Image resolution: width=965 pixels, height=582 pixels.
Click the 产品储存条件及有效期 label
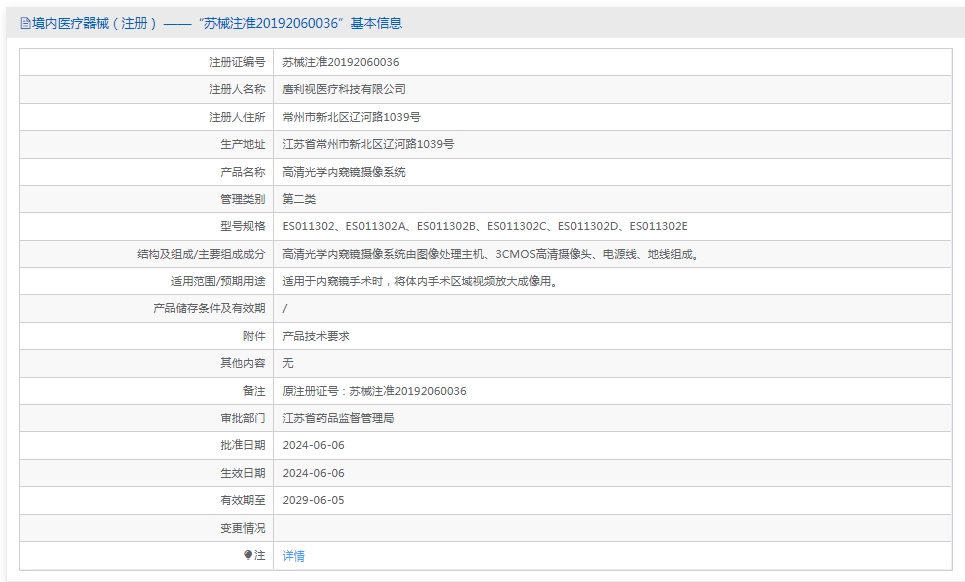(209, 308)
